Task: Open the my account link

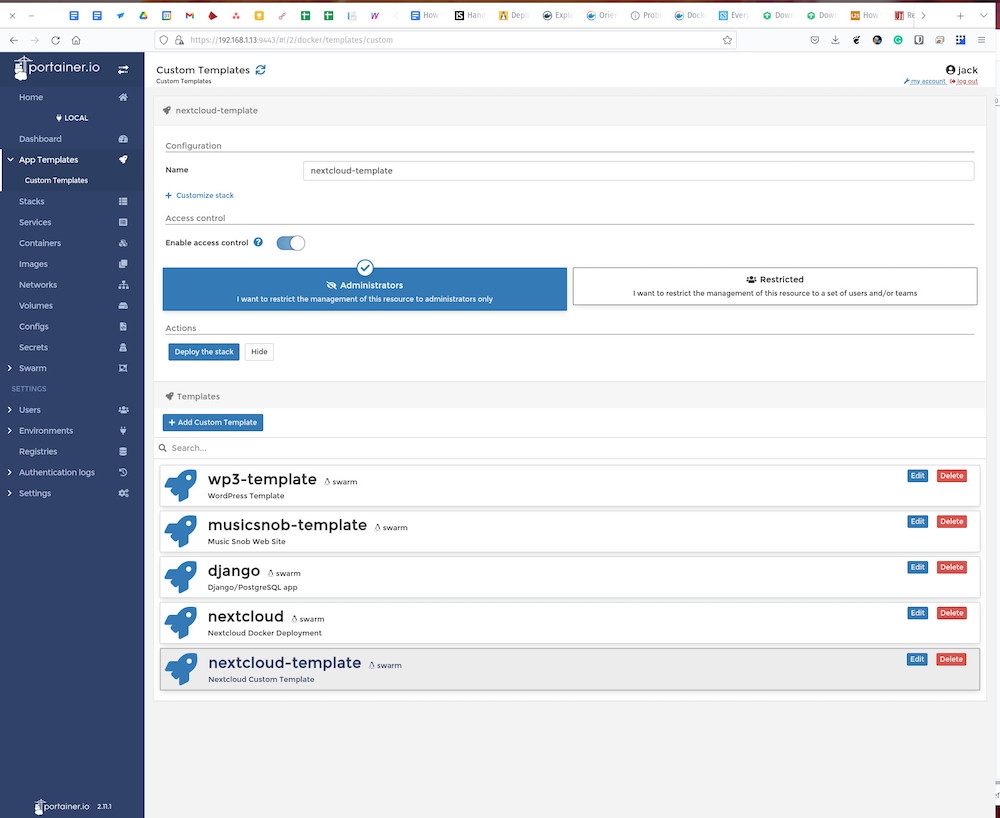Action: 925,80
